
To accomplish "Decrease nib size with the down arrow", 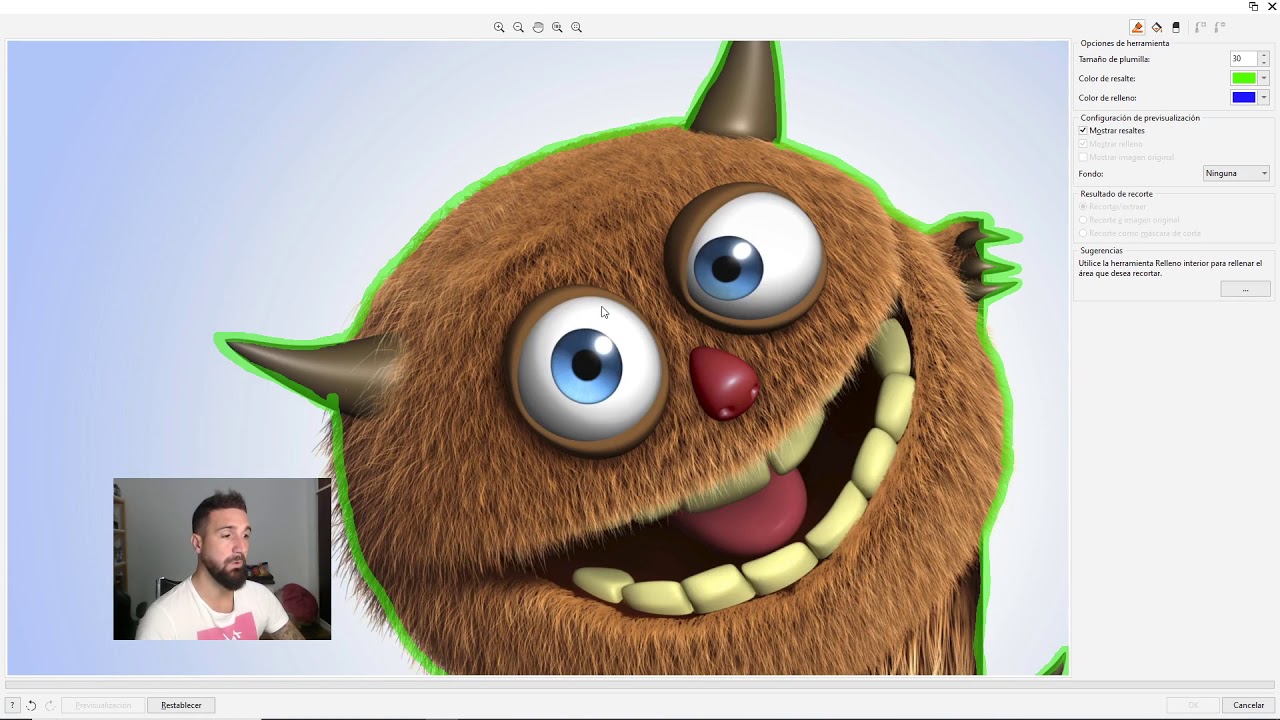I will pos(1264,62).
